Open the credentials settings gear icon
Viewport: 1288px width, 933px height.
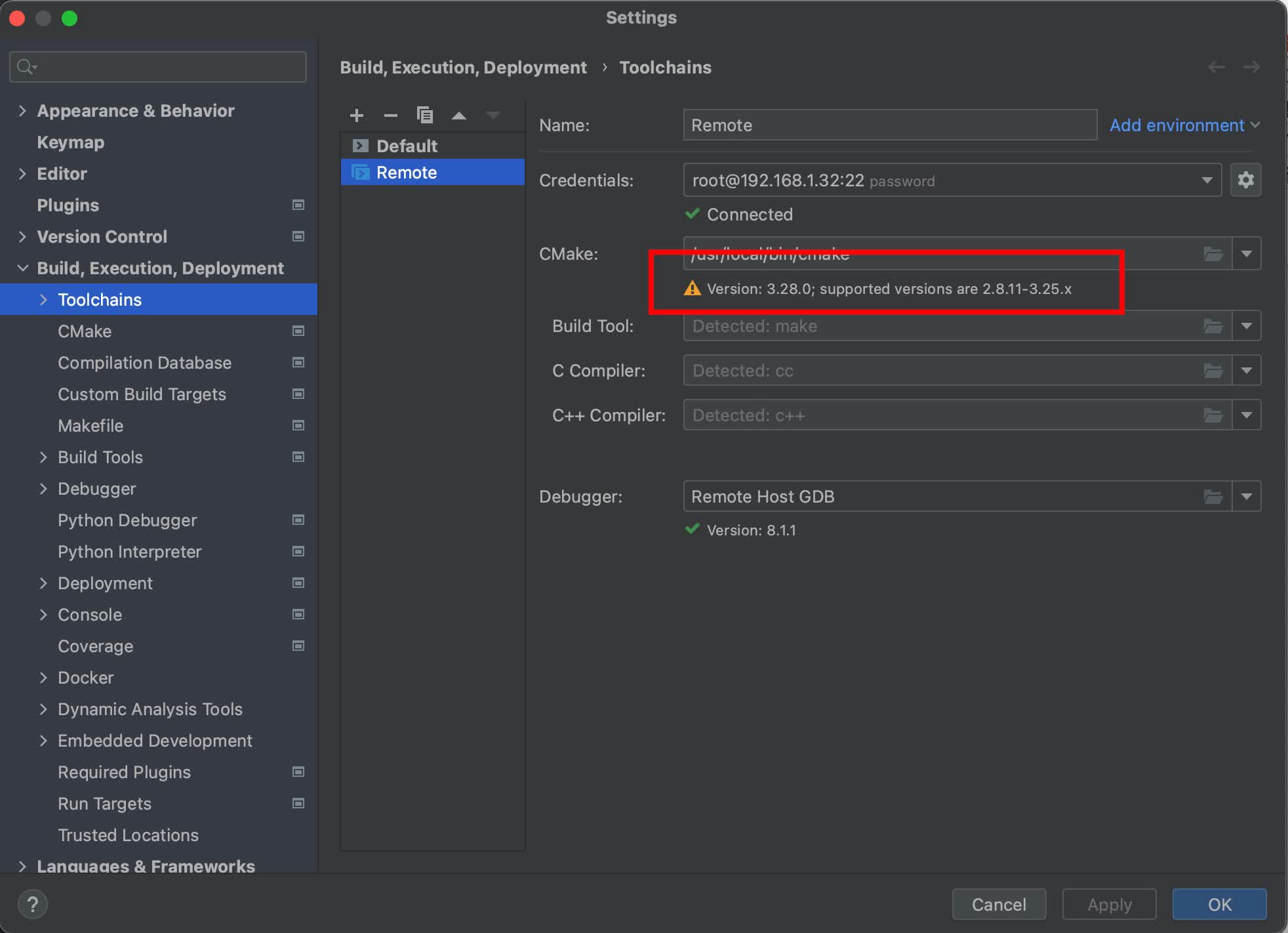(x=1245, y=180)
